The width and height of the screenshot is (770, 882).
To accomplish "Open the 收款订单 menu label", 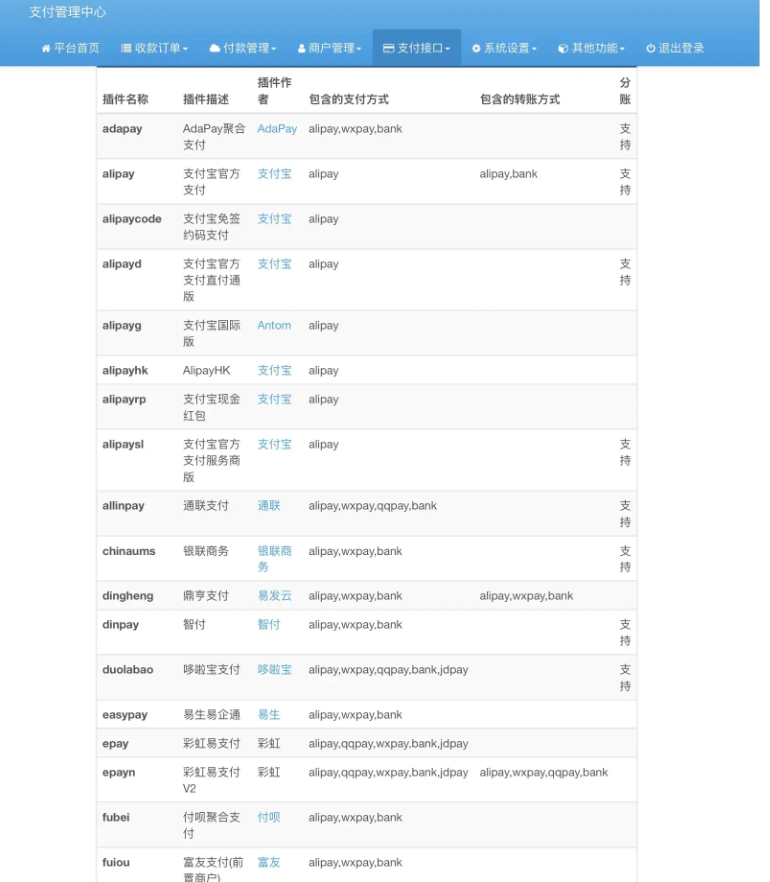I will pos(157,48).
